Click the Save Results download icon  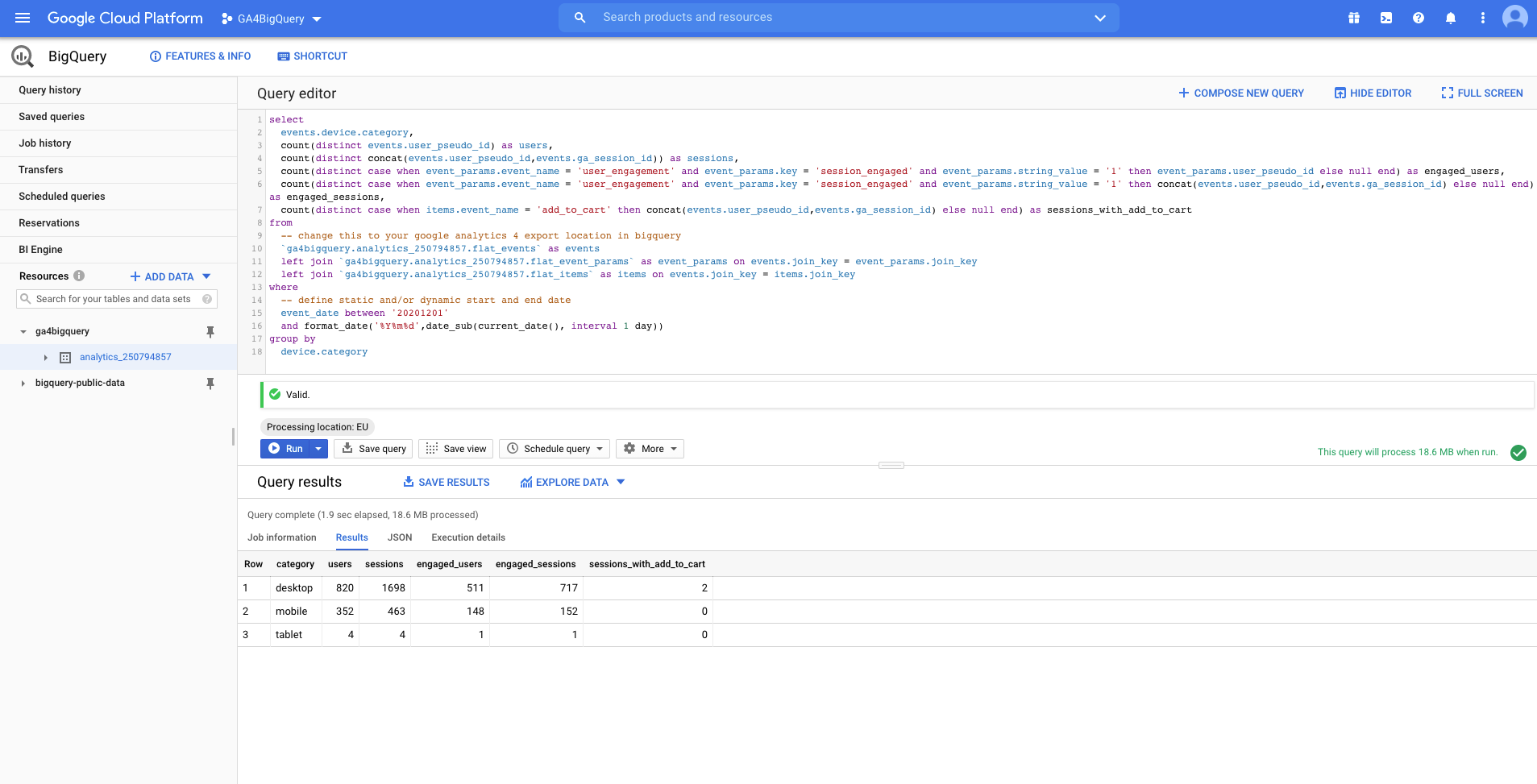[408, 482]
